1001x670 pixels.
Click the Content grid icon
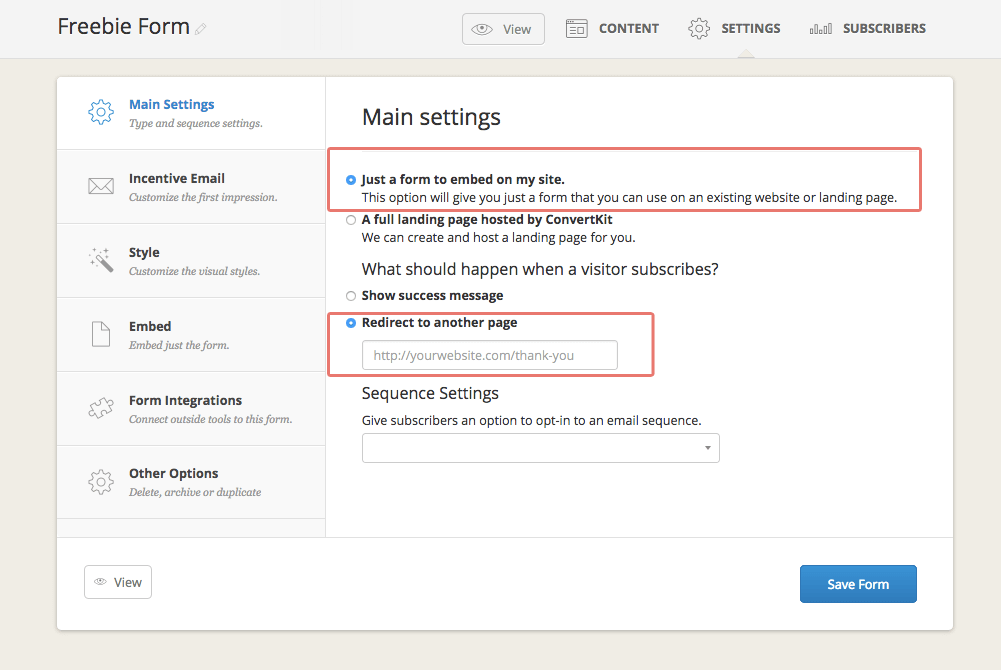(x=576, y=28)
